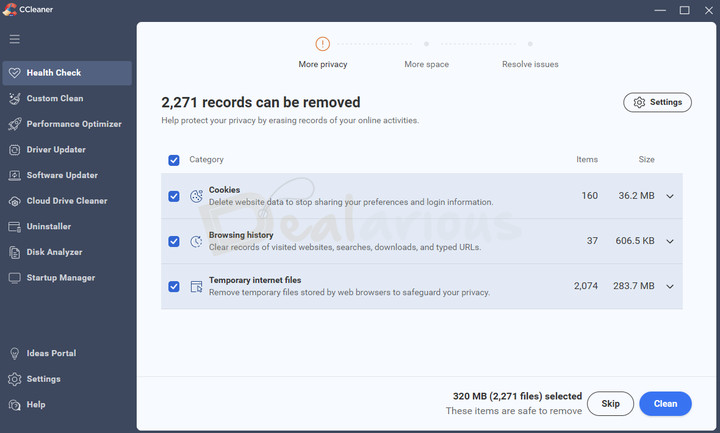Image resolution: width=720 pixels, height=433 pixels.
Task: Open Custom Clean broom icon
Action: pos(14,99)
